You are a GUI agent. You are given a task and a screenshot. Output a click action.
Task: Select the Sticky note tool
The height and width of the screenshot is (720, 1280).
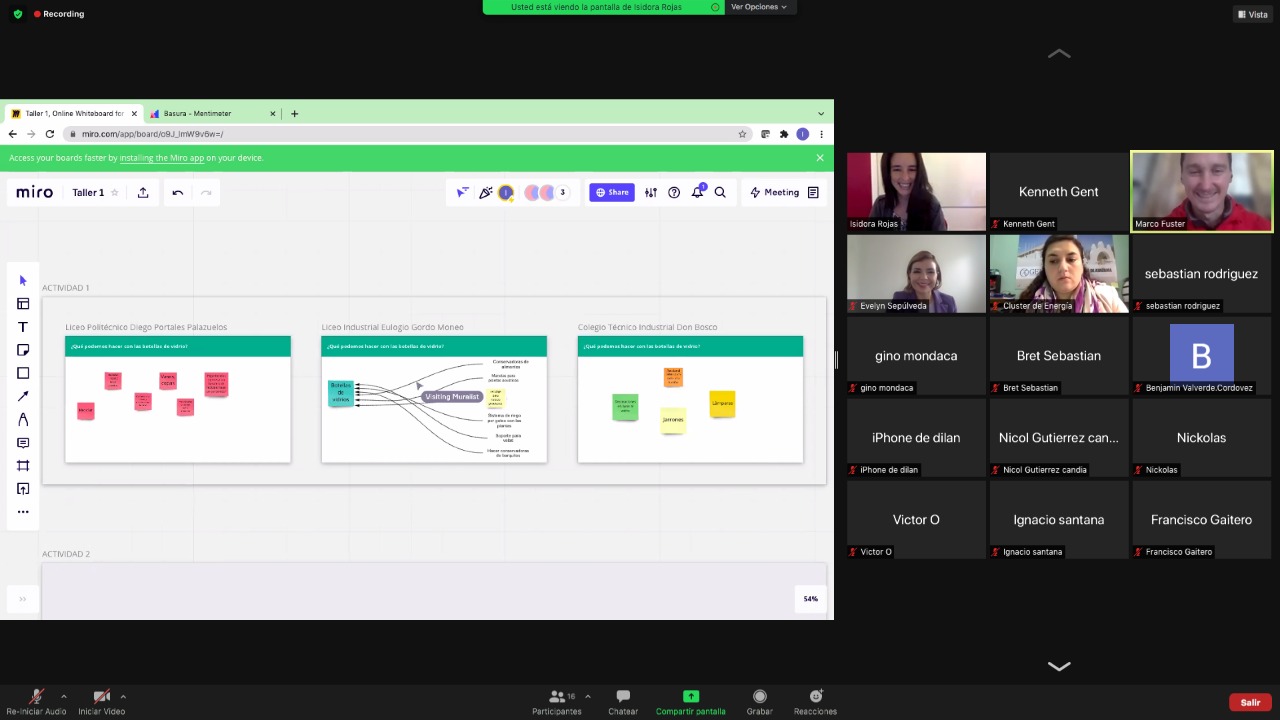pos(23,350)
